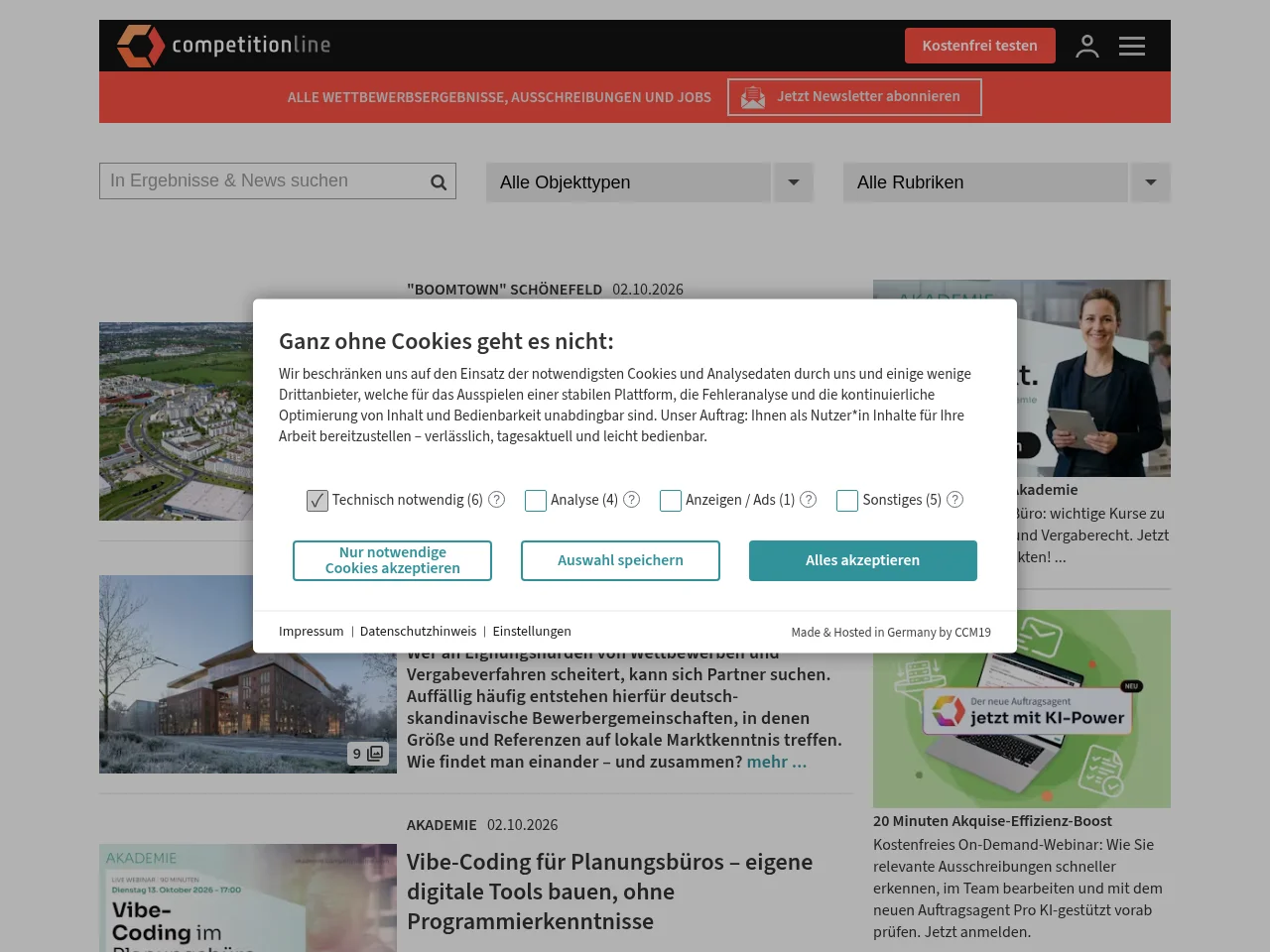This screenshot has width=1270, height=952.
Task: Click help icon next to Anzeigen / Ads
Action: (x=809, y=500)
